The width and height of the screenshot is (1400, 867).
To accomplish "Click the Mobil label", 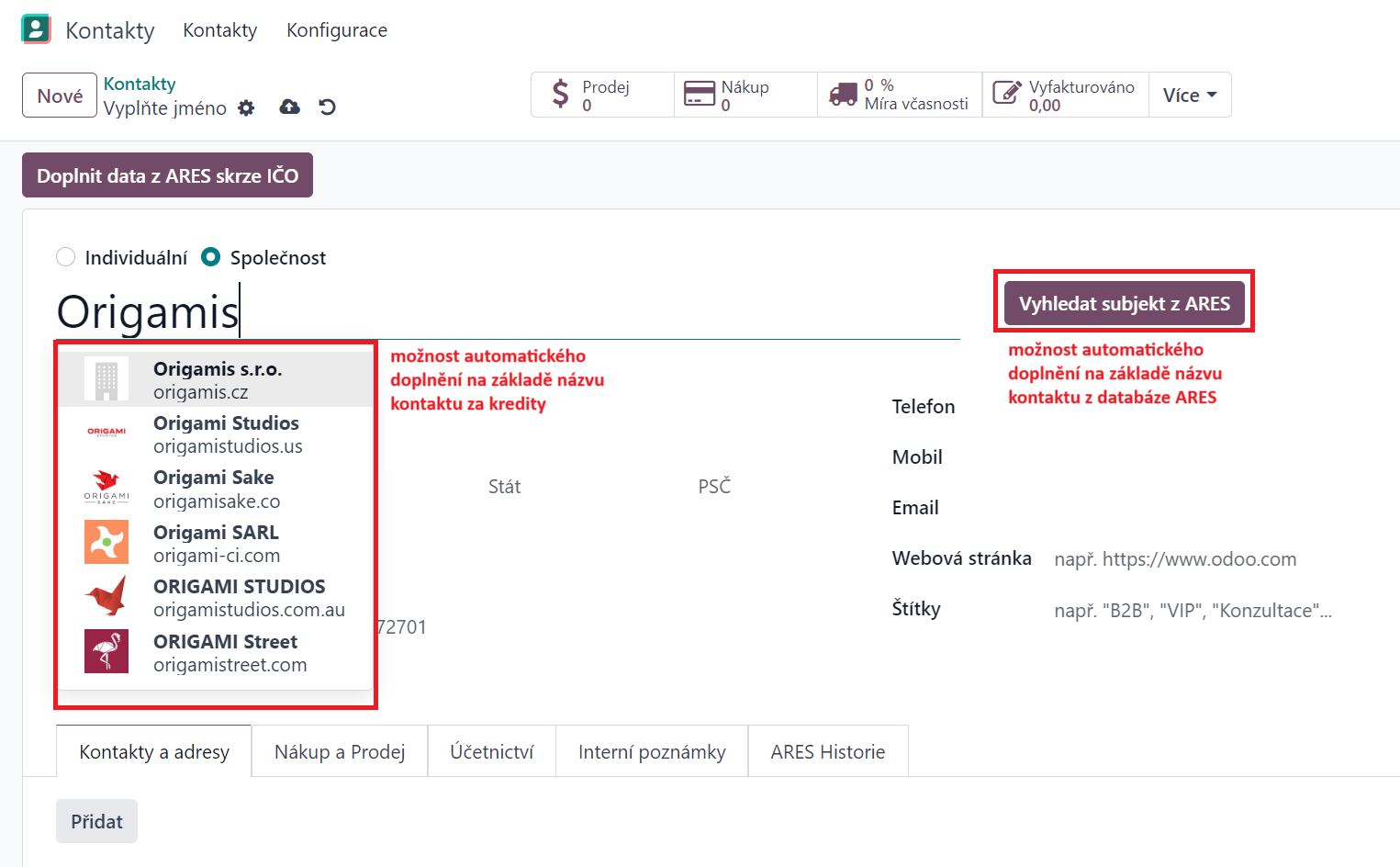I will click(x=917, y=457).
